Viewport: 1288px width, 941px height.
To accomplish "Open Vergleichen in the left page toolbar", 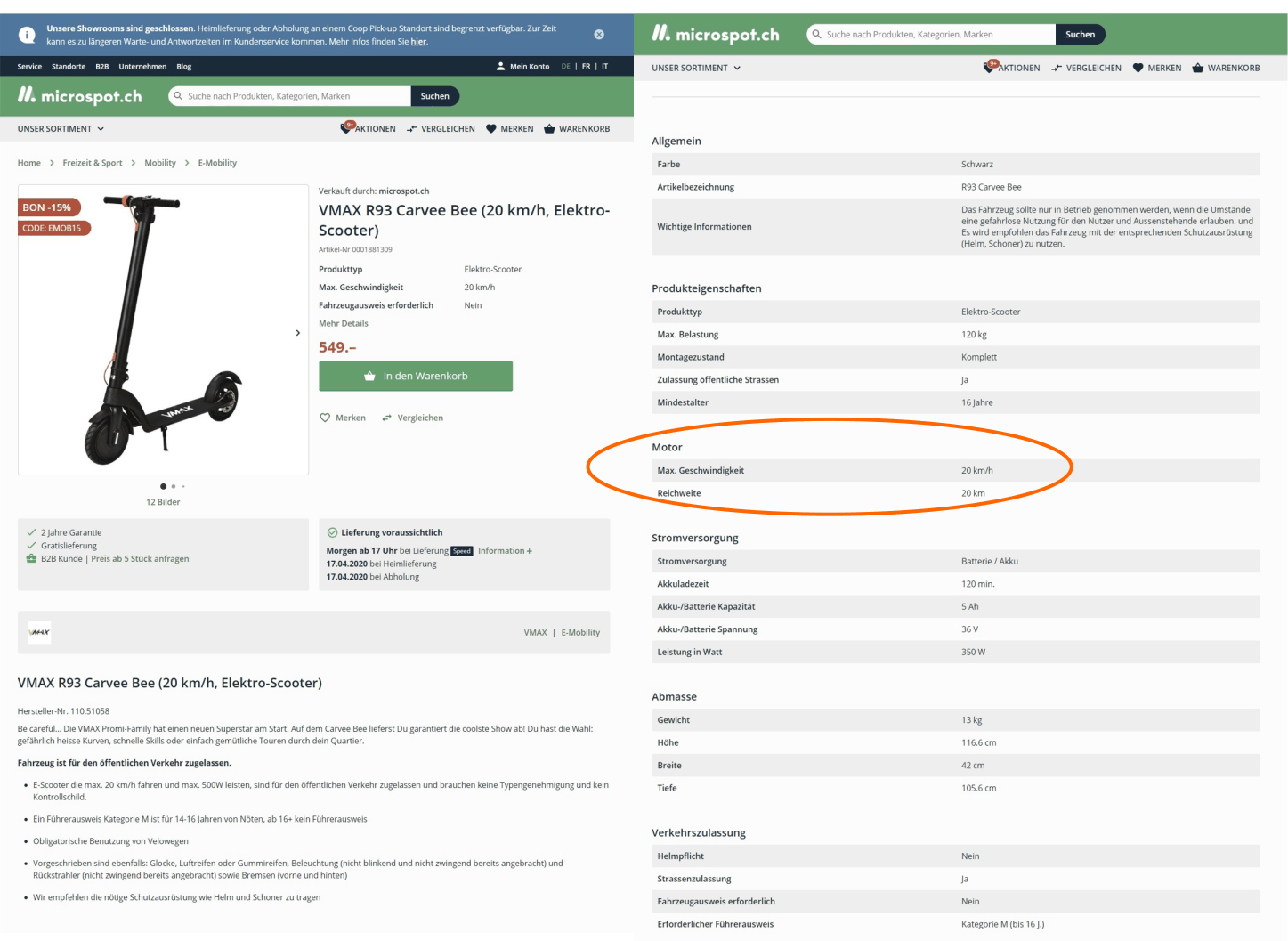I will click(441, 129).
